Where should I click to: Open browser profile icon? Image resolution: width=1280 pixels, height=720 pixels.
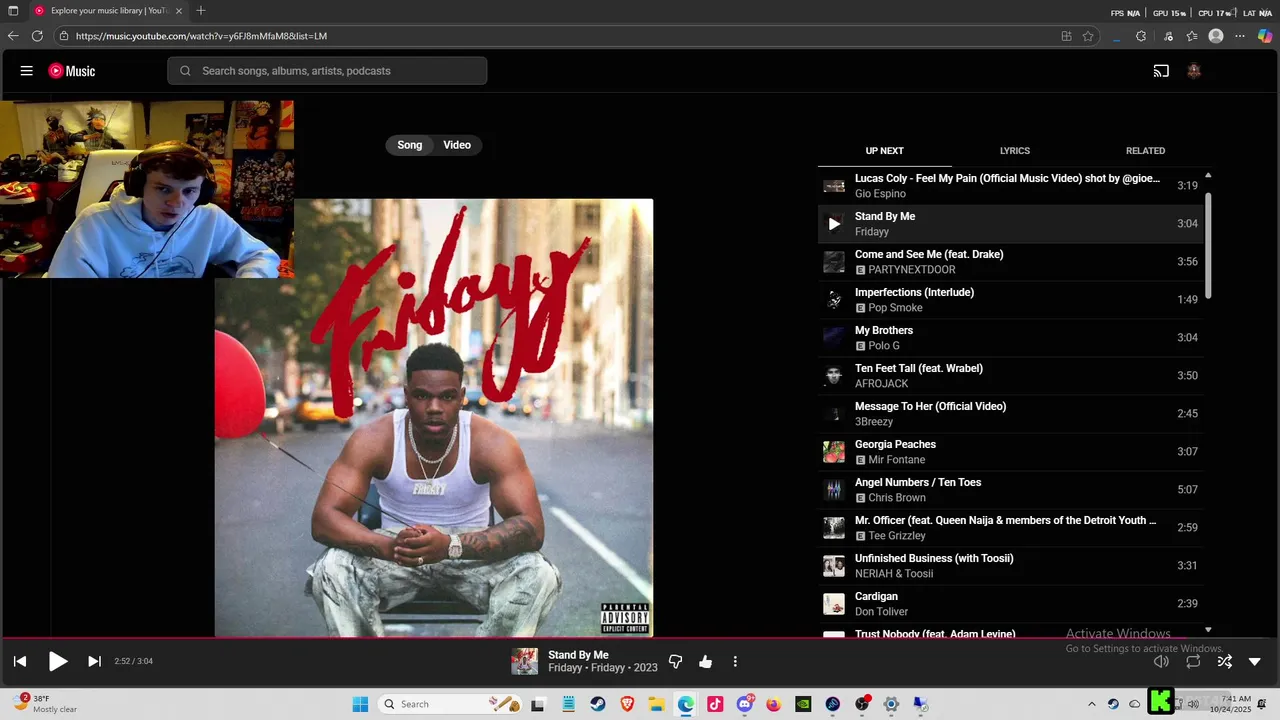coord(1216,36)
